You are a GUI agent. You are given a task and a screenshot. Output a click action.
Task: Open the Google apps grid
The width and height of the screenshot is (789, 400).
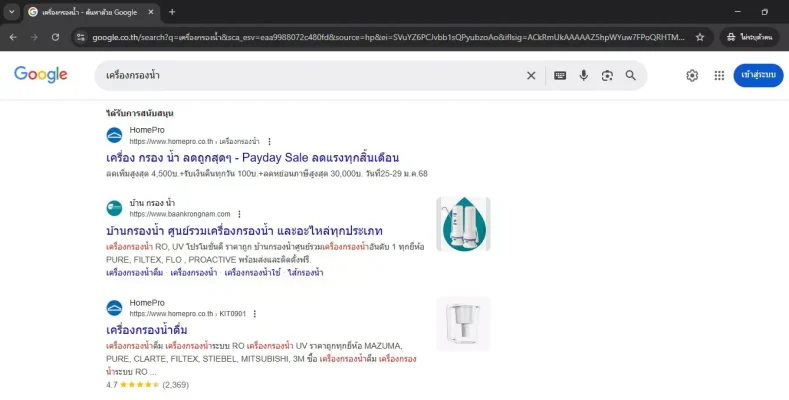(719, 76)
